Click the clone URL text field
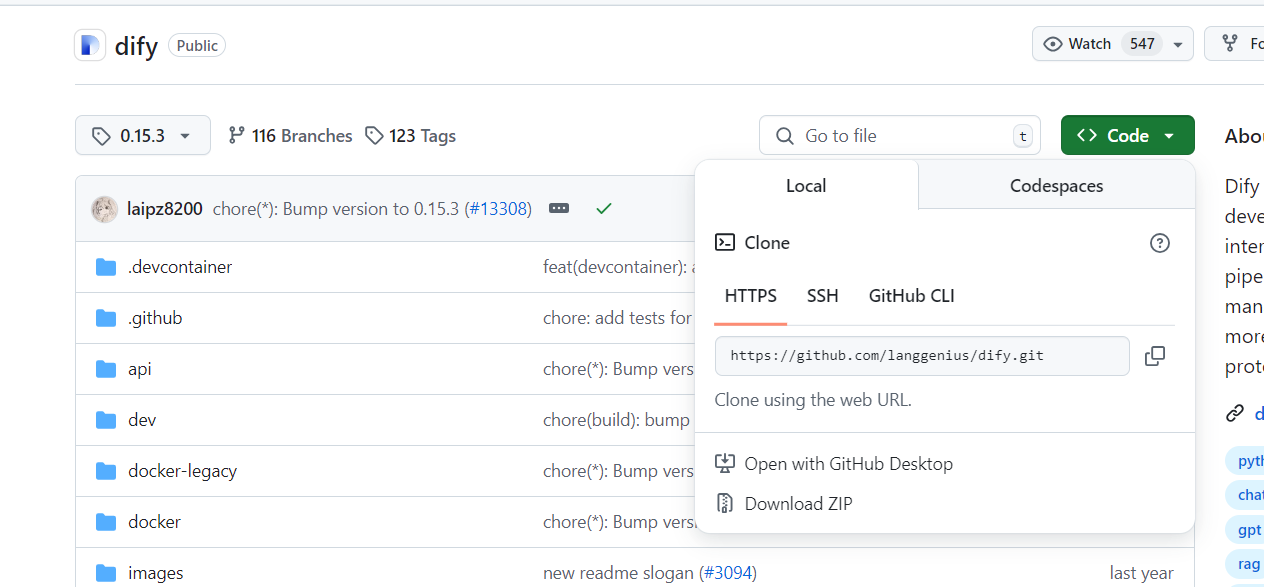Image resolution: width=1264 pixels, height=587 pixels. (x=922, y=356)
